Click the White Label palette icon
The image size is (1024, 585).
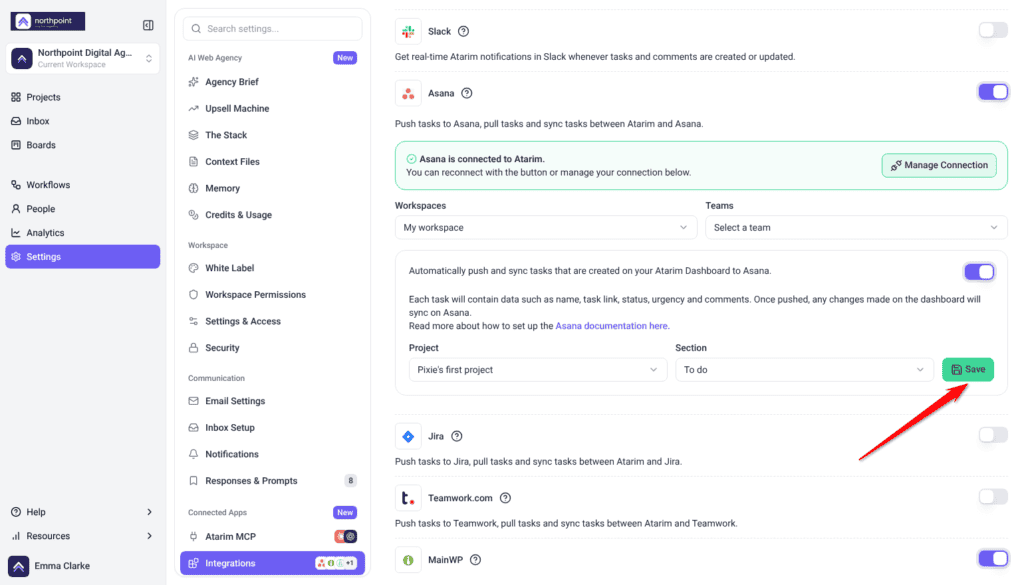click(193, 268)
